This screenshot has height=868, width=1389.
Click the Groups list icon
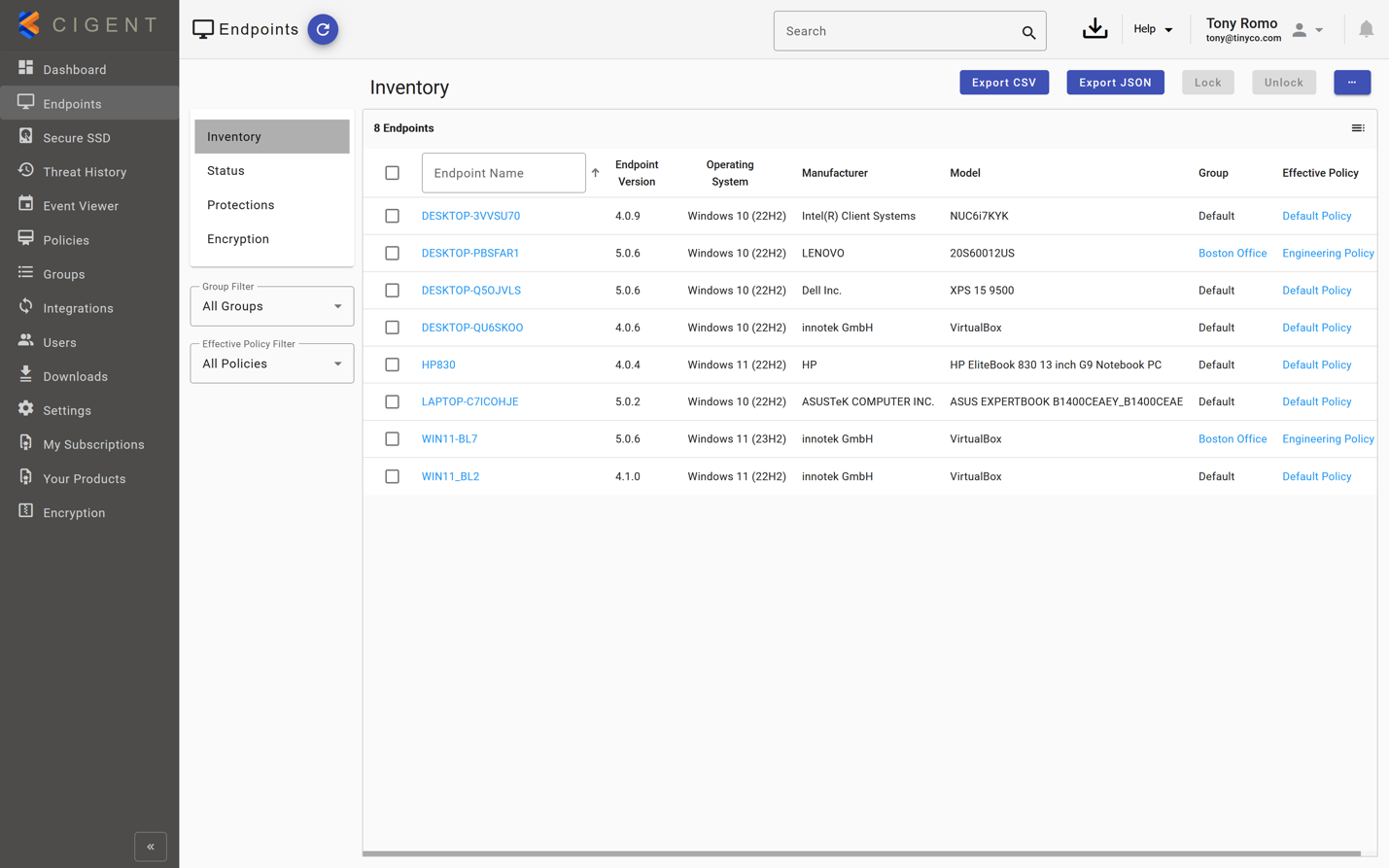coord(25,272)
